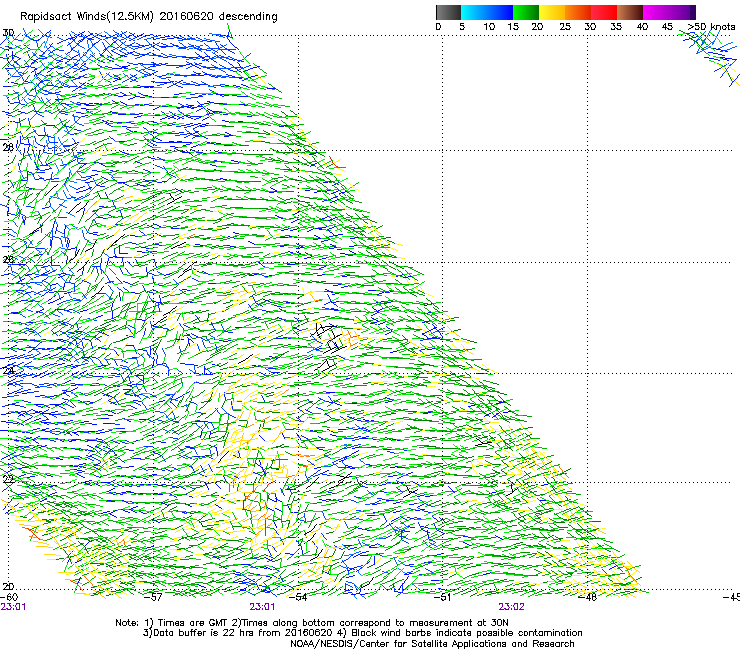Click the "35" label under the color bar
740x650 pixels.
point(616,27)
